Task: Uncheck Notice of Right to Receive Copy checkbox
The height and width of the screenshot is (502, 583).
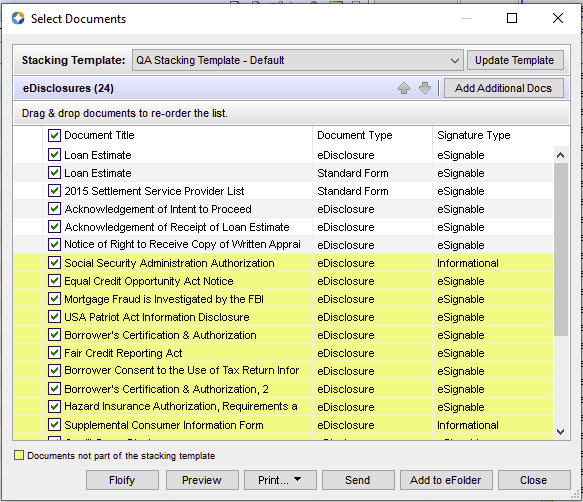Action: (x=54, y=245)
